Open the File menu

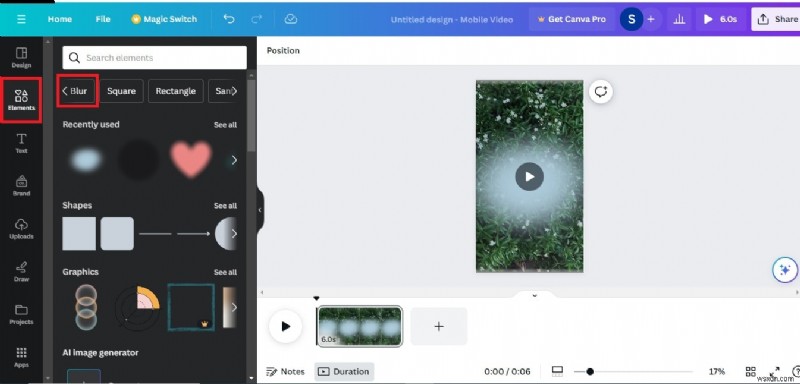(103, 19)
